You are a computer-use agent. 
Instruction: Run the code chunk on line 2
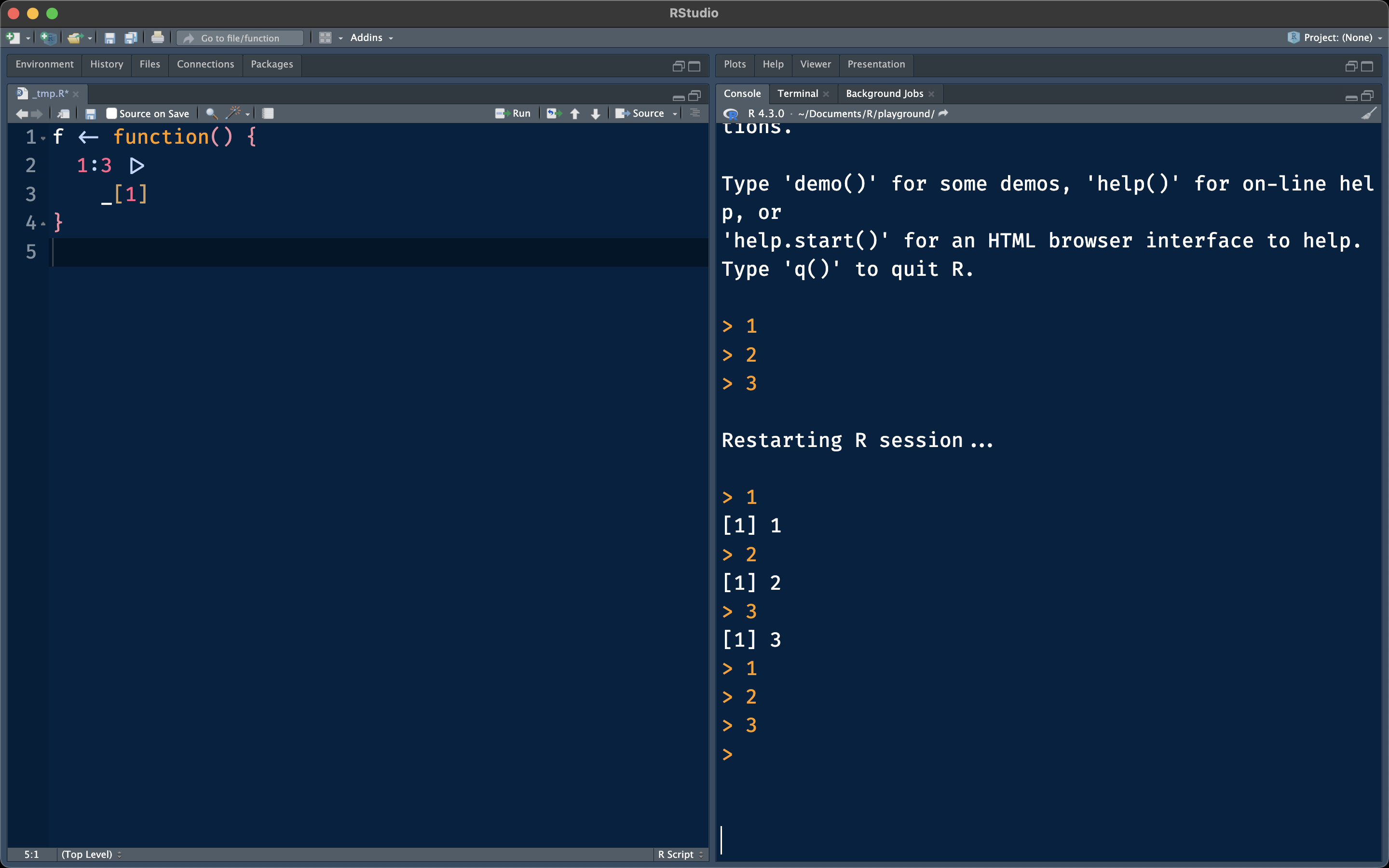pyautogui.click(x=136, y=165)
